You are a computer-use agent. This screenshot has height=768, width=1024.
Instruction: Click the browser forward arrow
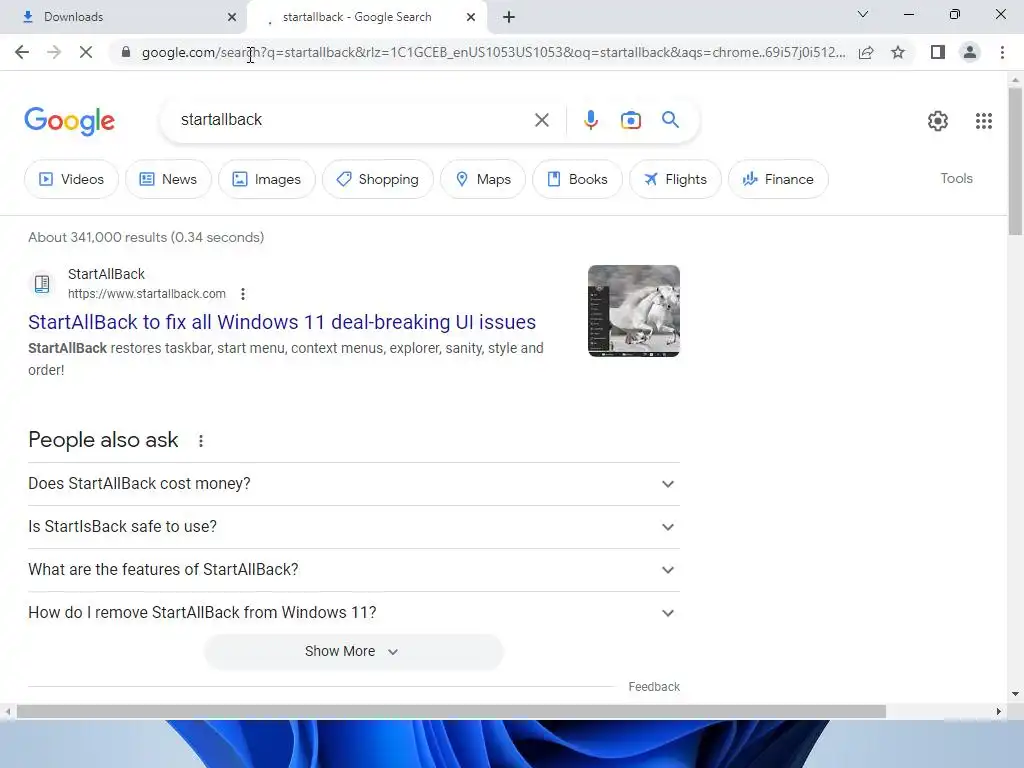click(x=54, y=52)
